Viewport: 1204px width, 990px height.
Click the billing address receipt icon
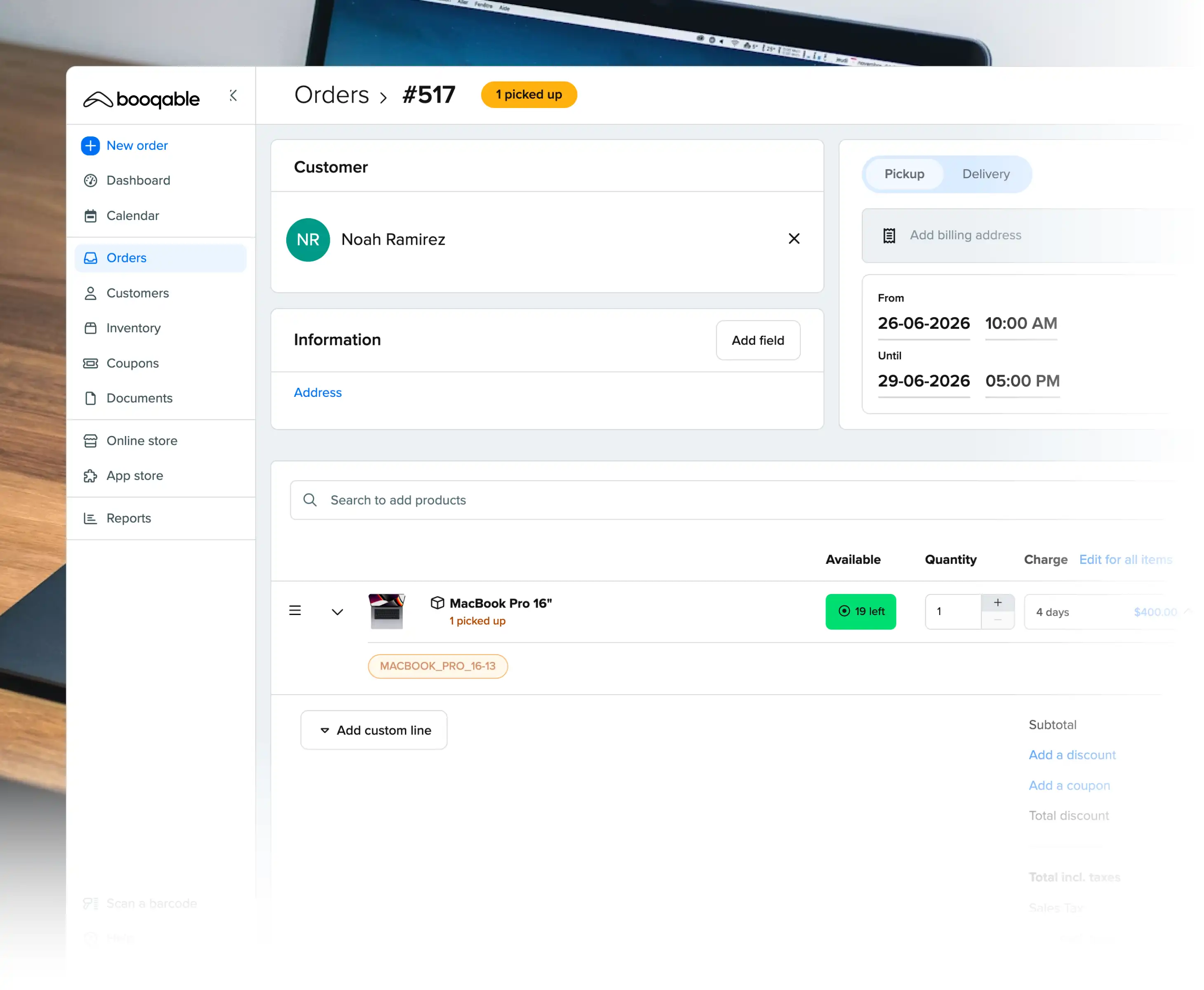click(889, 236)
